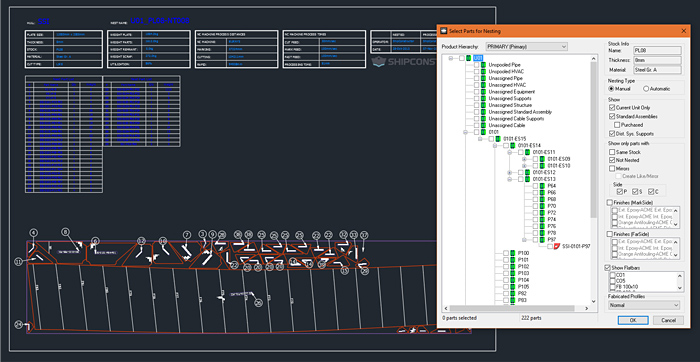Click the Cancel button
This screenshot has height=362, width=700.
pyautogui.click(x=668, y=320)
